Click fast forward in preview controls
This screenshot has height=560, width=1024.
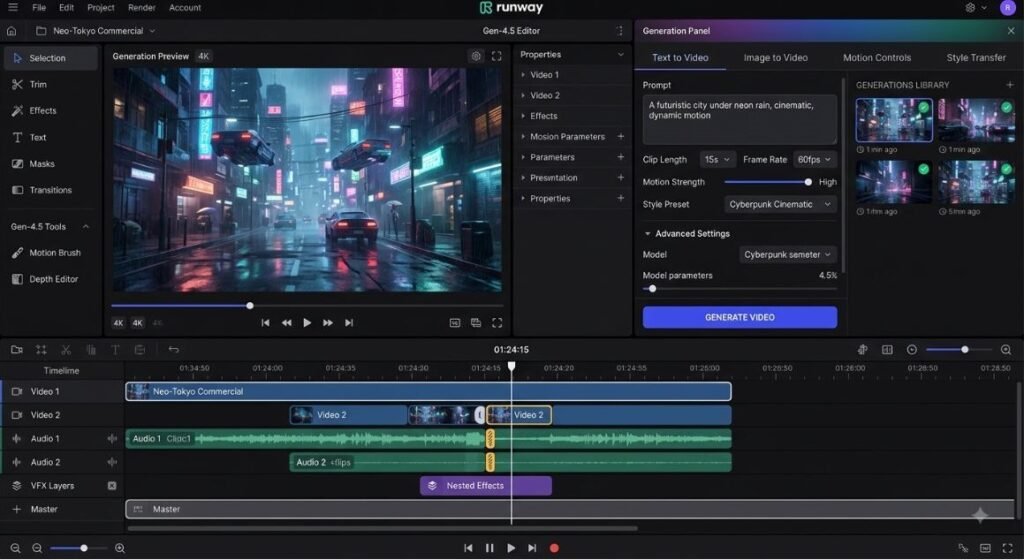(328, 323)
